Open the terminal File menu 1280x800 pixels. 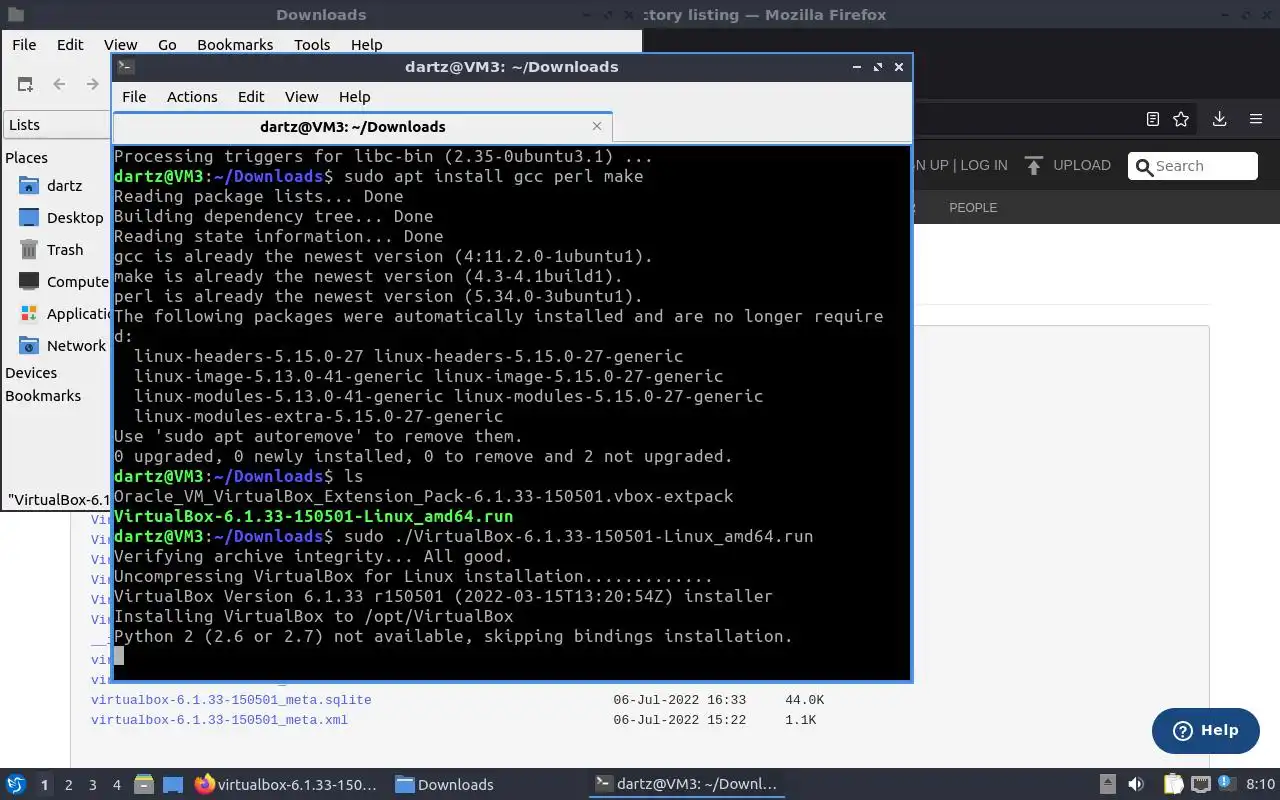[x=134, y=97]
